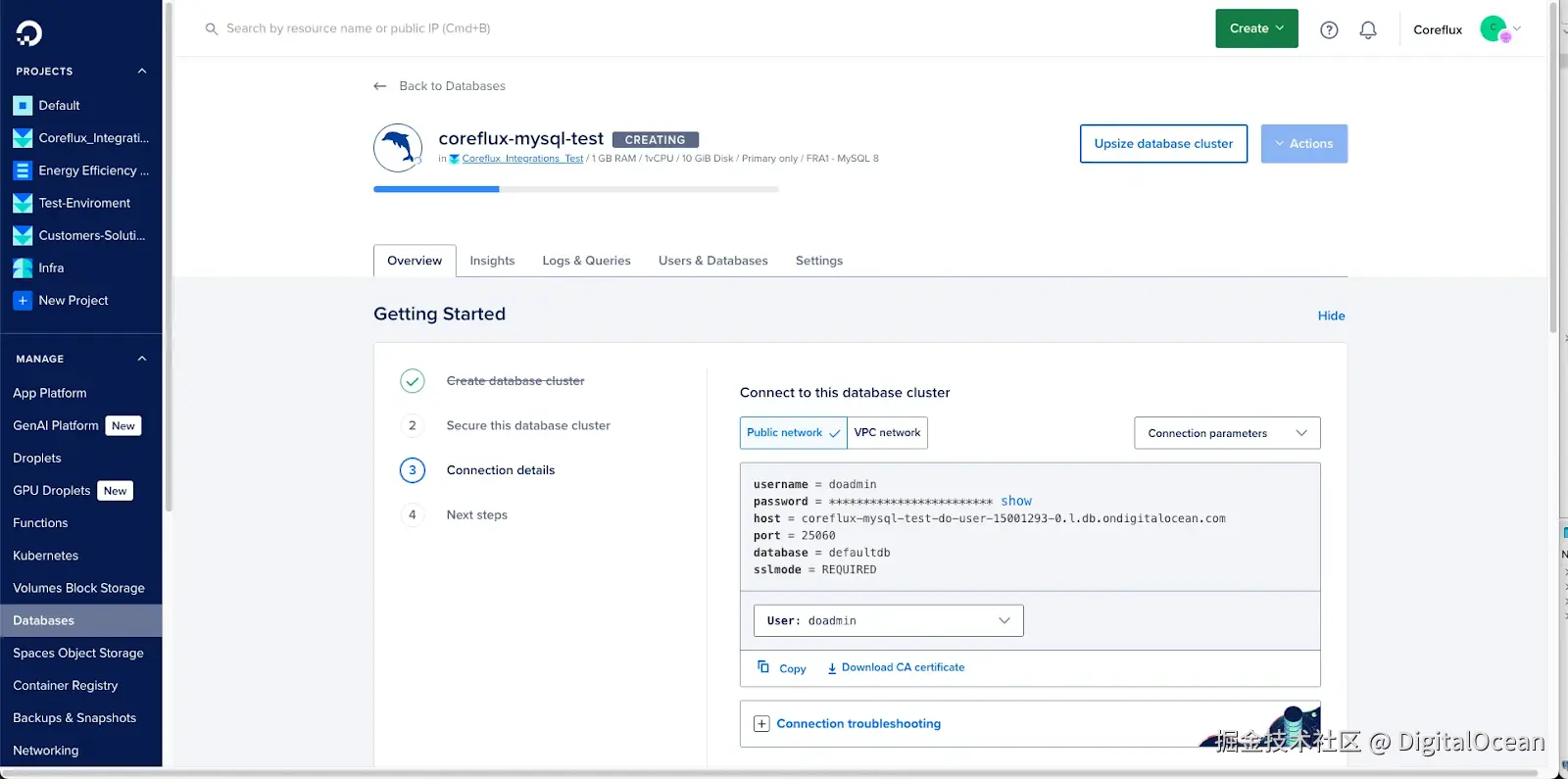The height and width of the screenshot is (779, 1568).
Task: Click the Test-Enviroment project icon
Action: click(23, 203)
